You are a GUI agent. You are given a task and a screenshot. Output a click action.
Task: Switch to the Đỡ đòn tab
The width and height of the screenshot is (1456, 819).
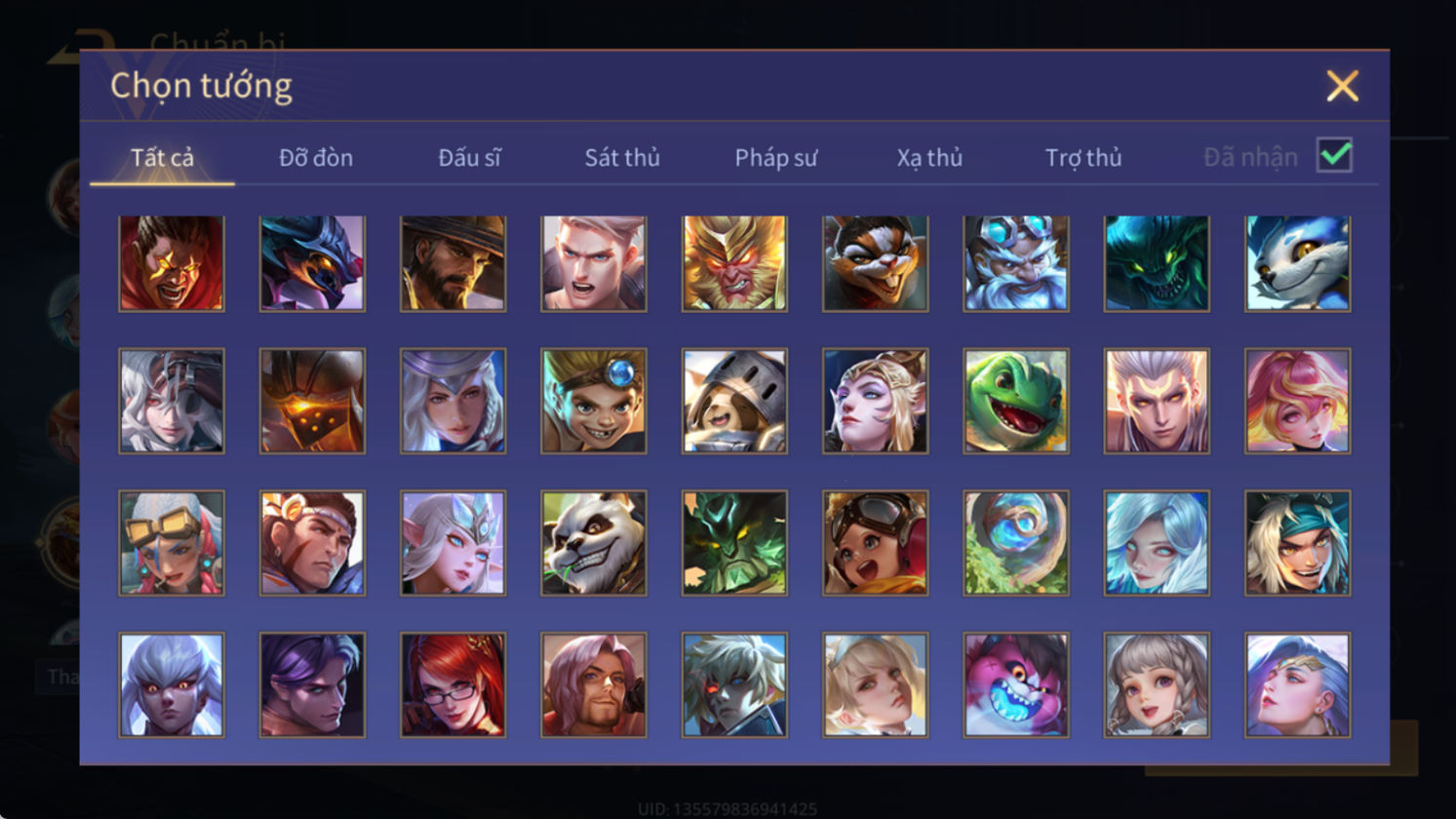[x=316, y=157]
